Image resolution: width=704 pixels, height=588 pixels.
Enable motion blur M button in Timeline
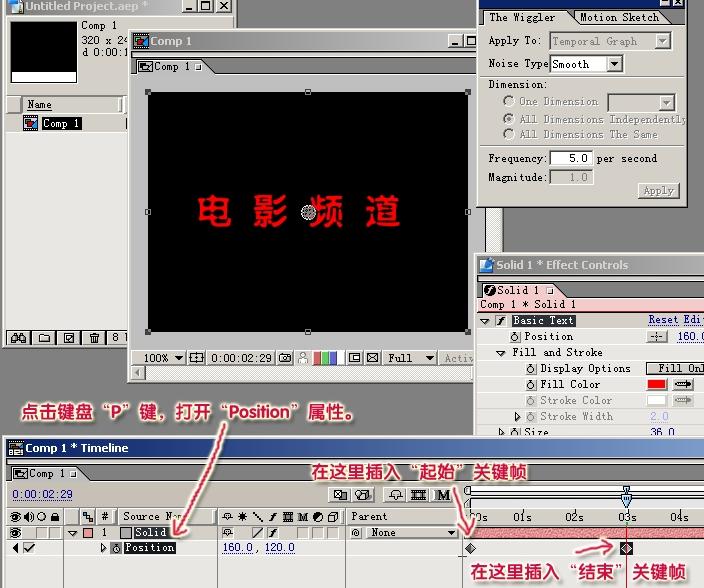click(x=443, y=495)
